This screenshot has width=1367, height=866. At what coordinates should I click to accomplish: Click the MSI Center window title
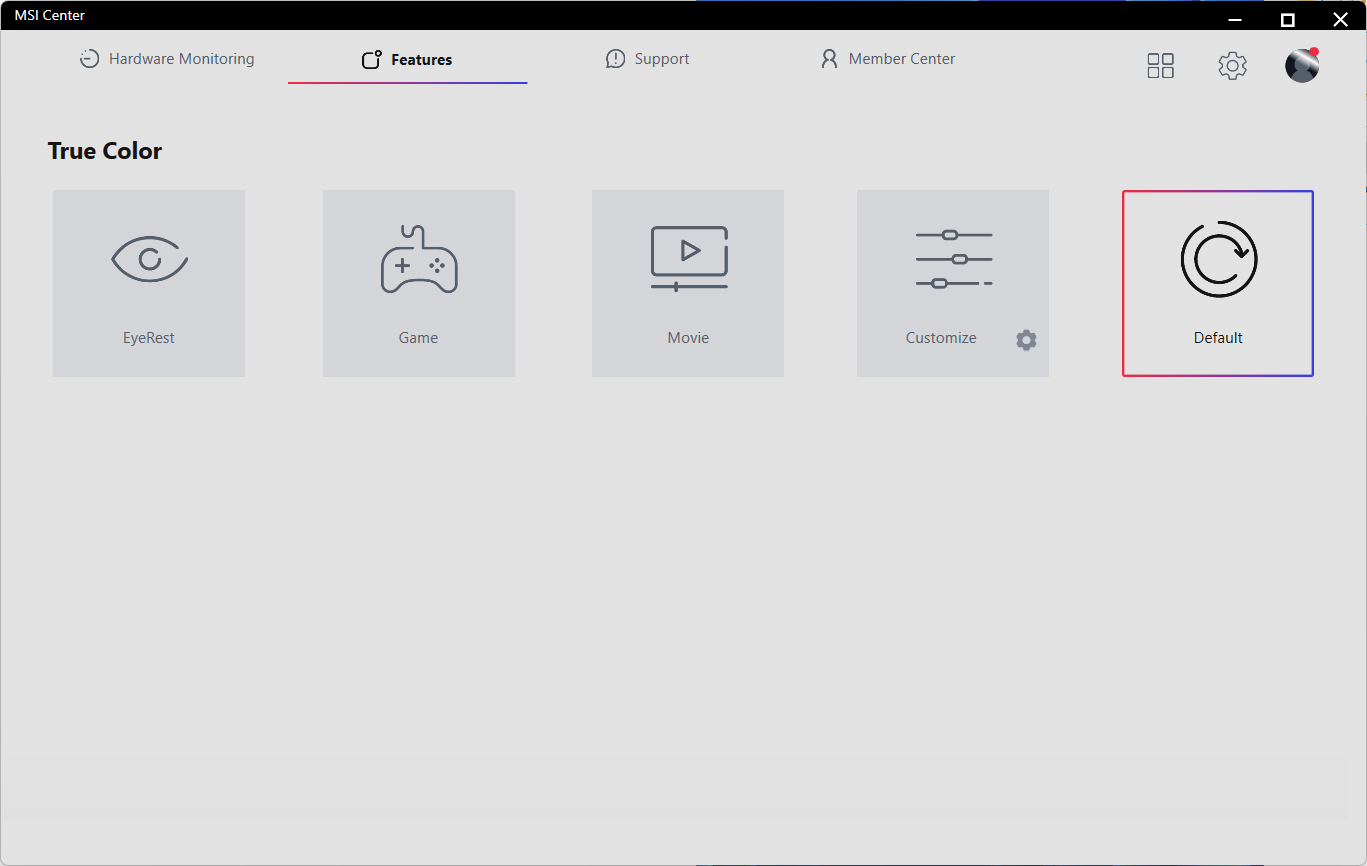point(49,15)
